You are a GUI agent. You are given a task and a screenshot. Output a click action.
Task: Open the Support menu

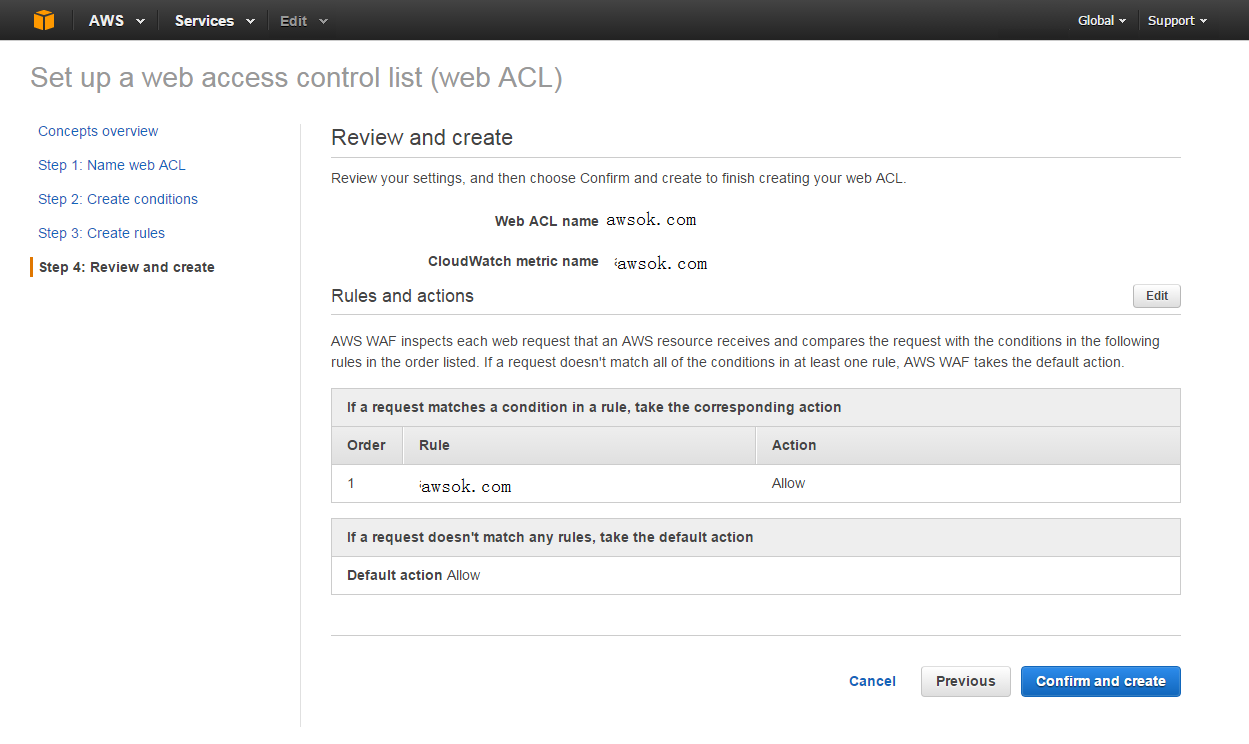(x=1177, y=20)
